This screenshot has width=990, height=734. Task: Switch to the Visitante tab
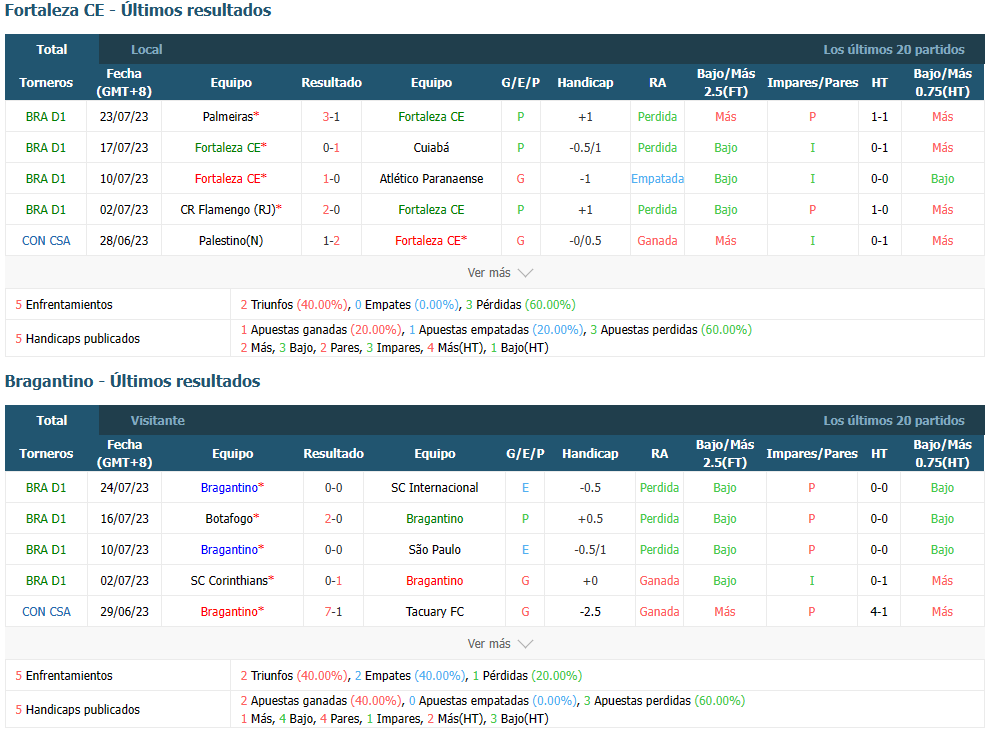(157, 420)
